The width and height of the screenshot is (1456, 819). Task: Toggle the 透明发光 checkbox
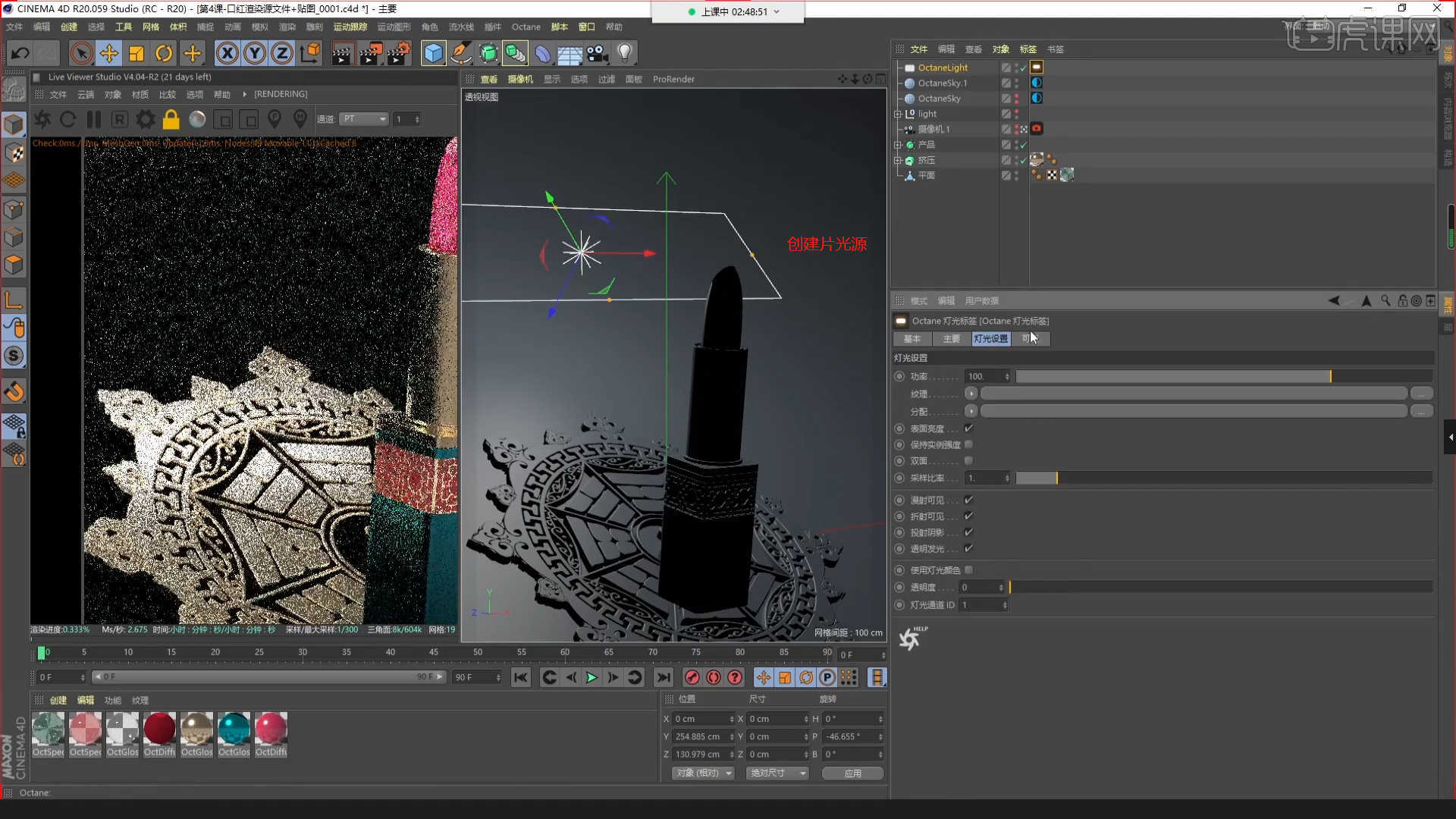[x=968, y=548]
